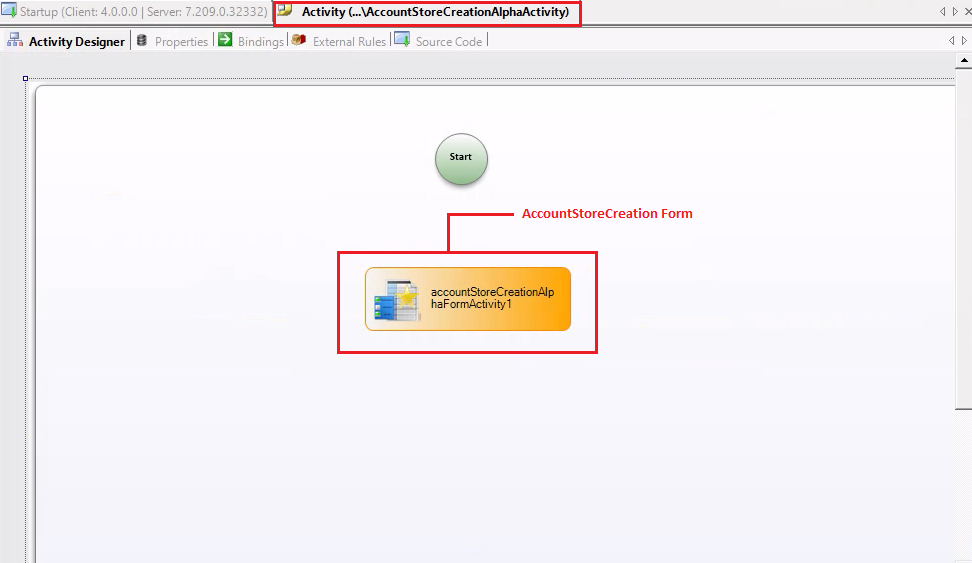Click the Activity Designer hierarchy icon
Screen dimensions: 972x563
(14, 40)
